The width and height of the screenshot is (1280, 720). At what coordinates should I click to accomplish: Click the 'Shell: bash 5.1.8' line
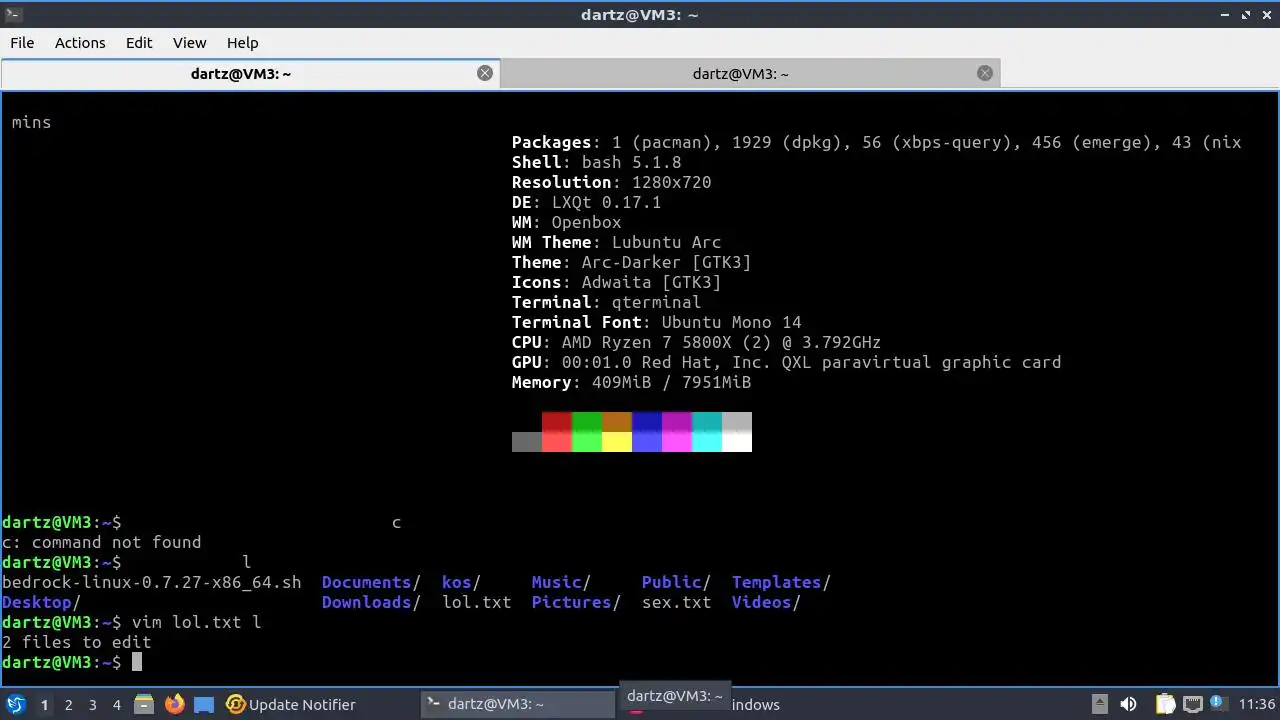596,162
